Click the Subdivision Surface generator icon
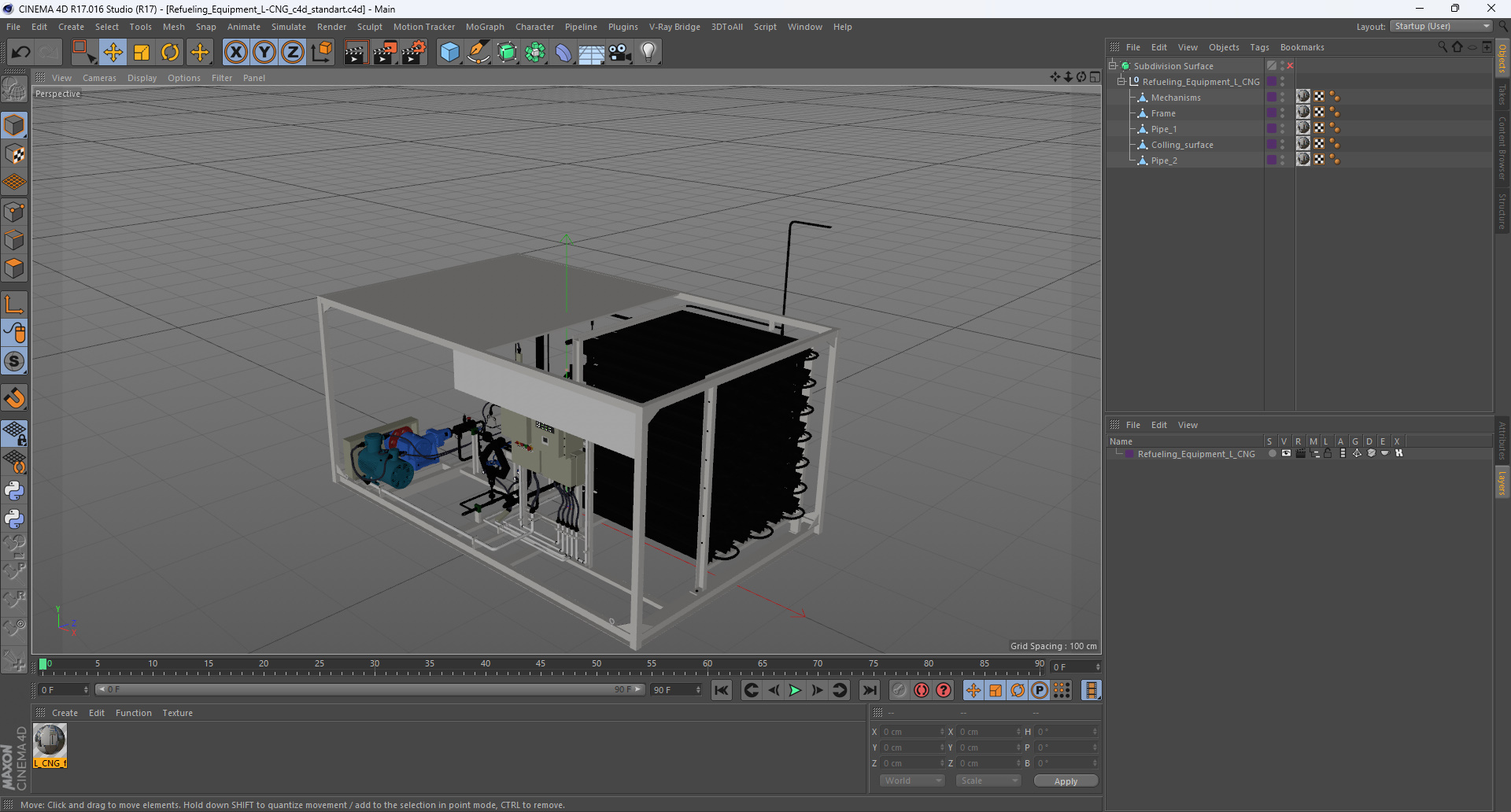The width and height of the screenshot is (1511, 812). click(x=508, y=53)
